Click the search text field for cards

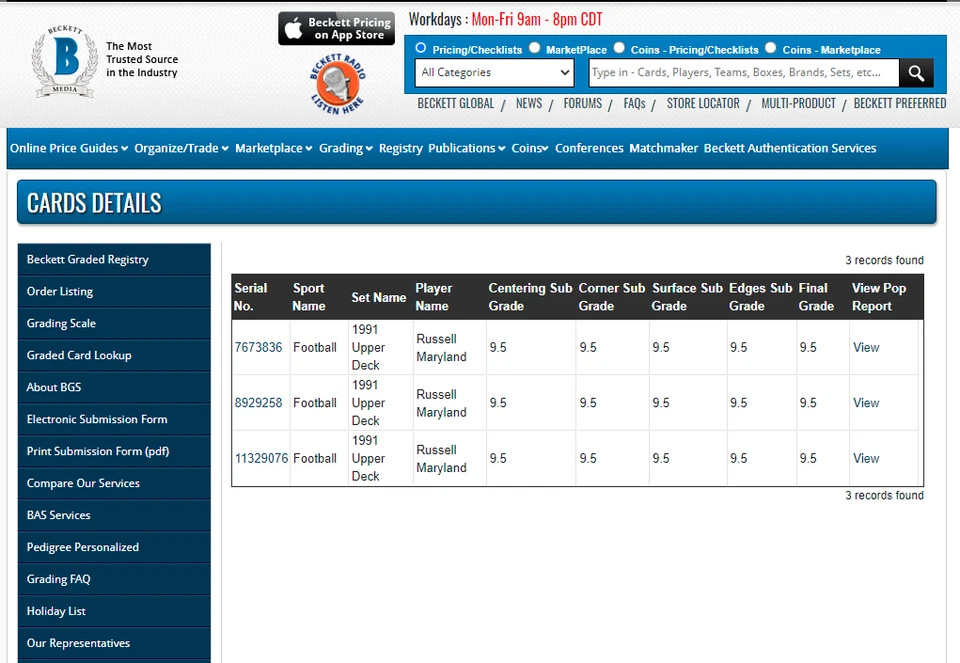coord(744,73)
